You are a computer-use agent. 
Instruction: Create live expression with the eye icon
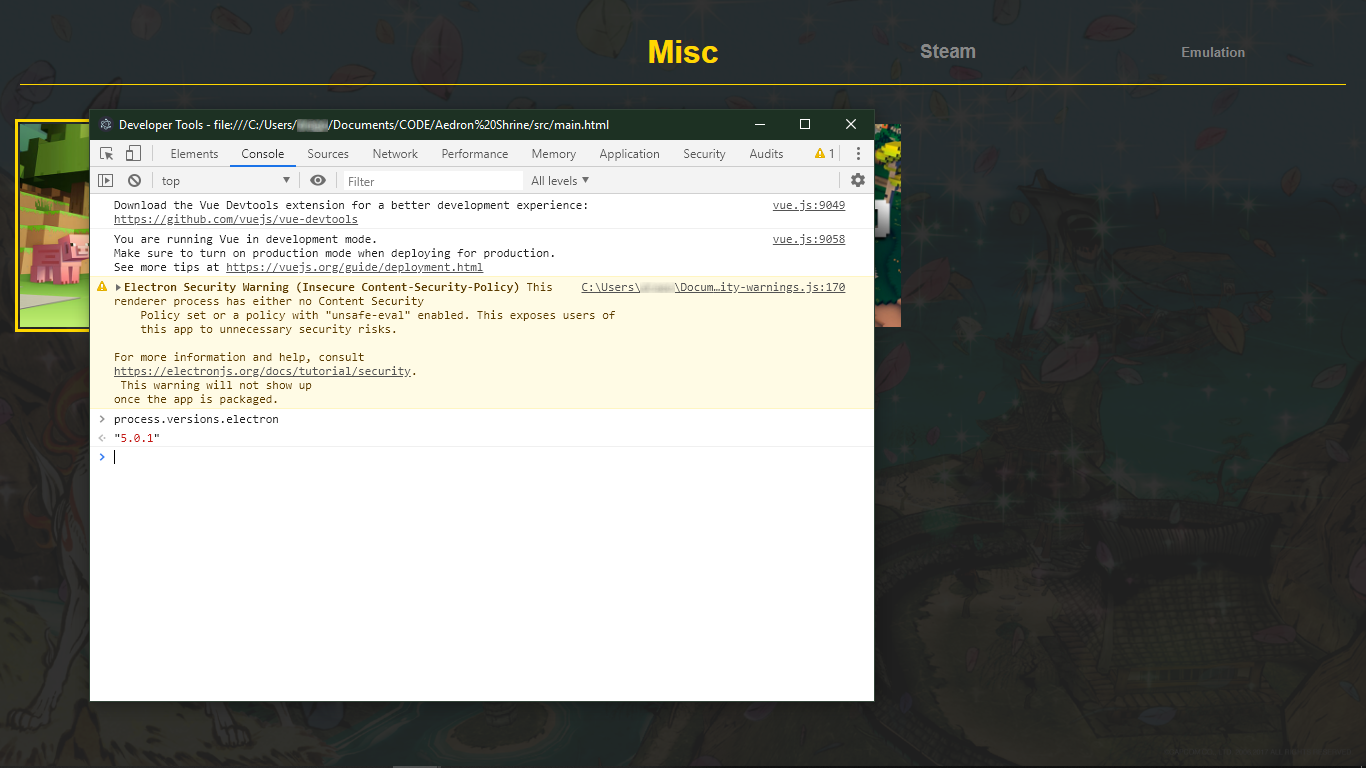coord(318,180)
